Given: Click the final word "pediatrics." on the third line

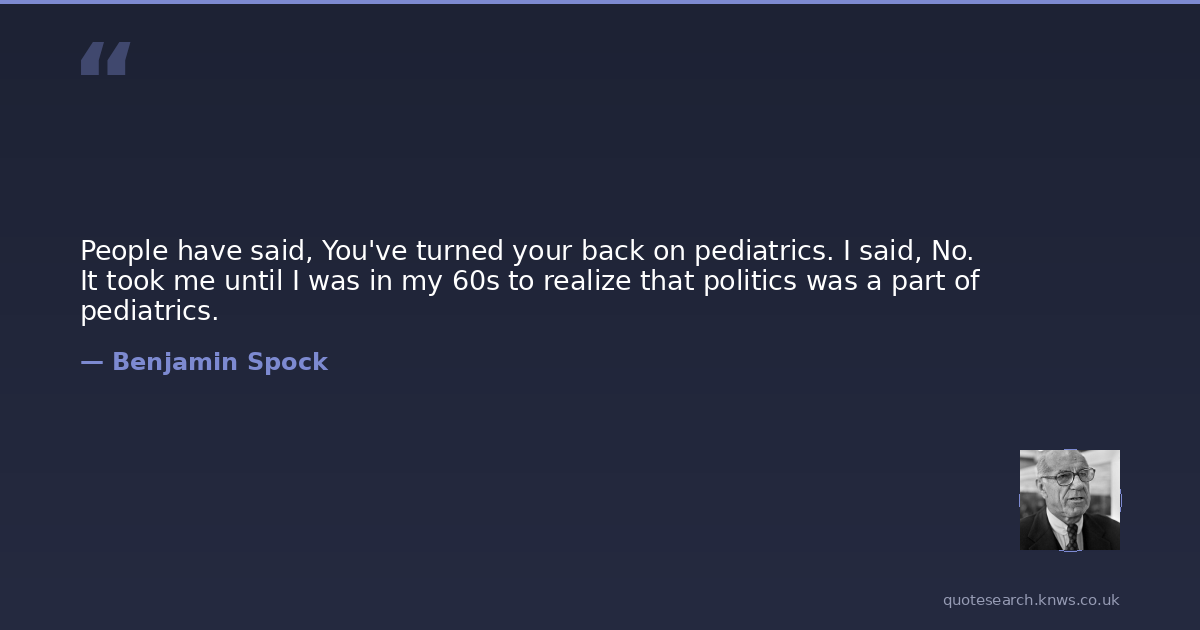Looking at the screenshot, I should click(x=149, y=311).
